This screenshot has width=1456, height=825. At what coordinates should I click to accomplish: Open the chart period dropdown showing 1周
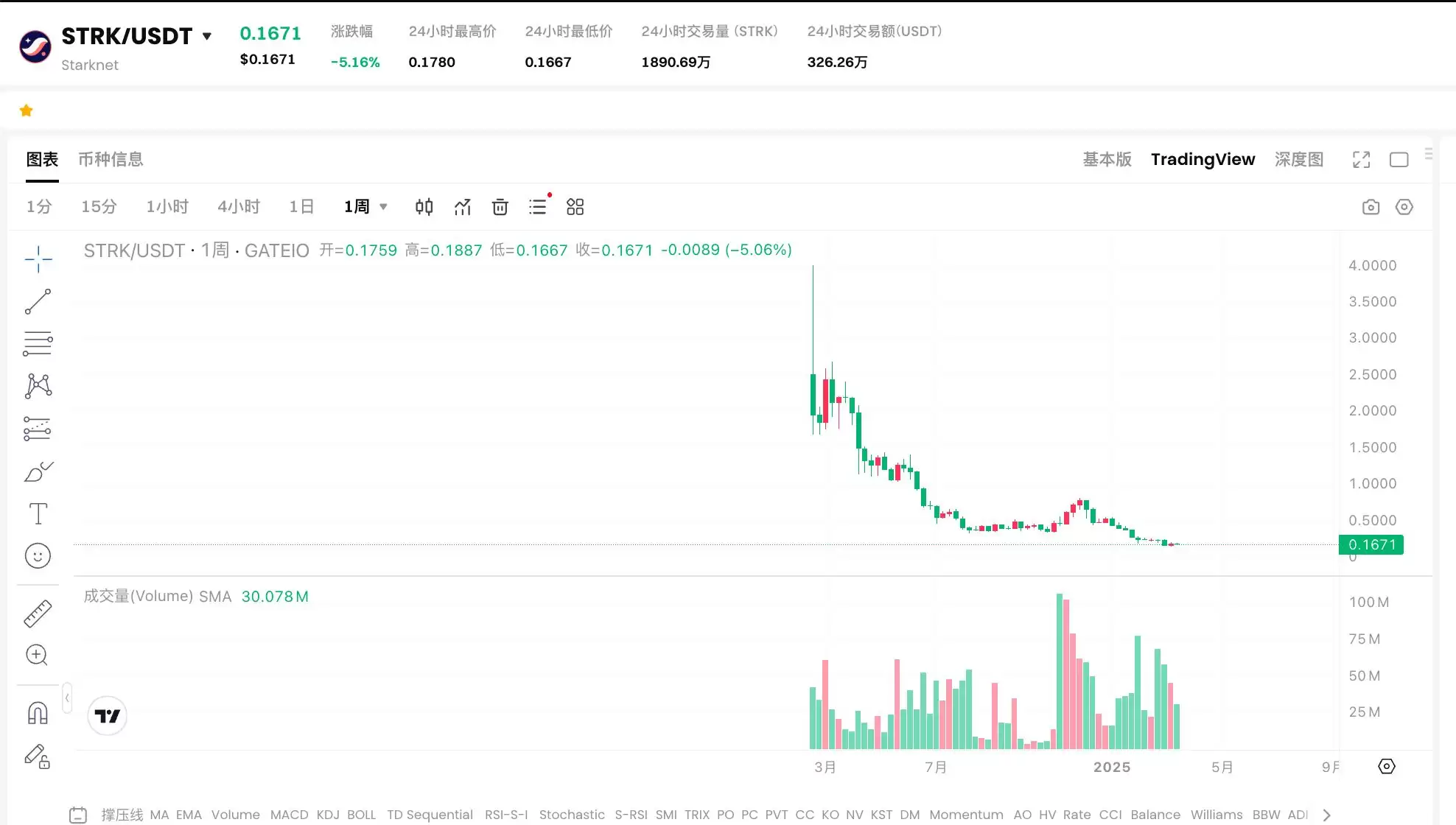point(365,206)
